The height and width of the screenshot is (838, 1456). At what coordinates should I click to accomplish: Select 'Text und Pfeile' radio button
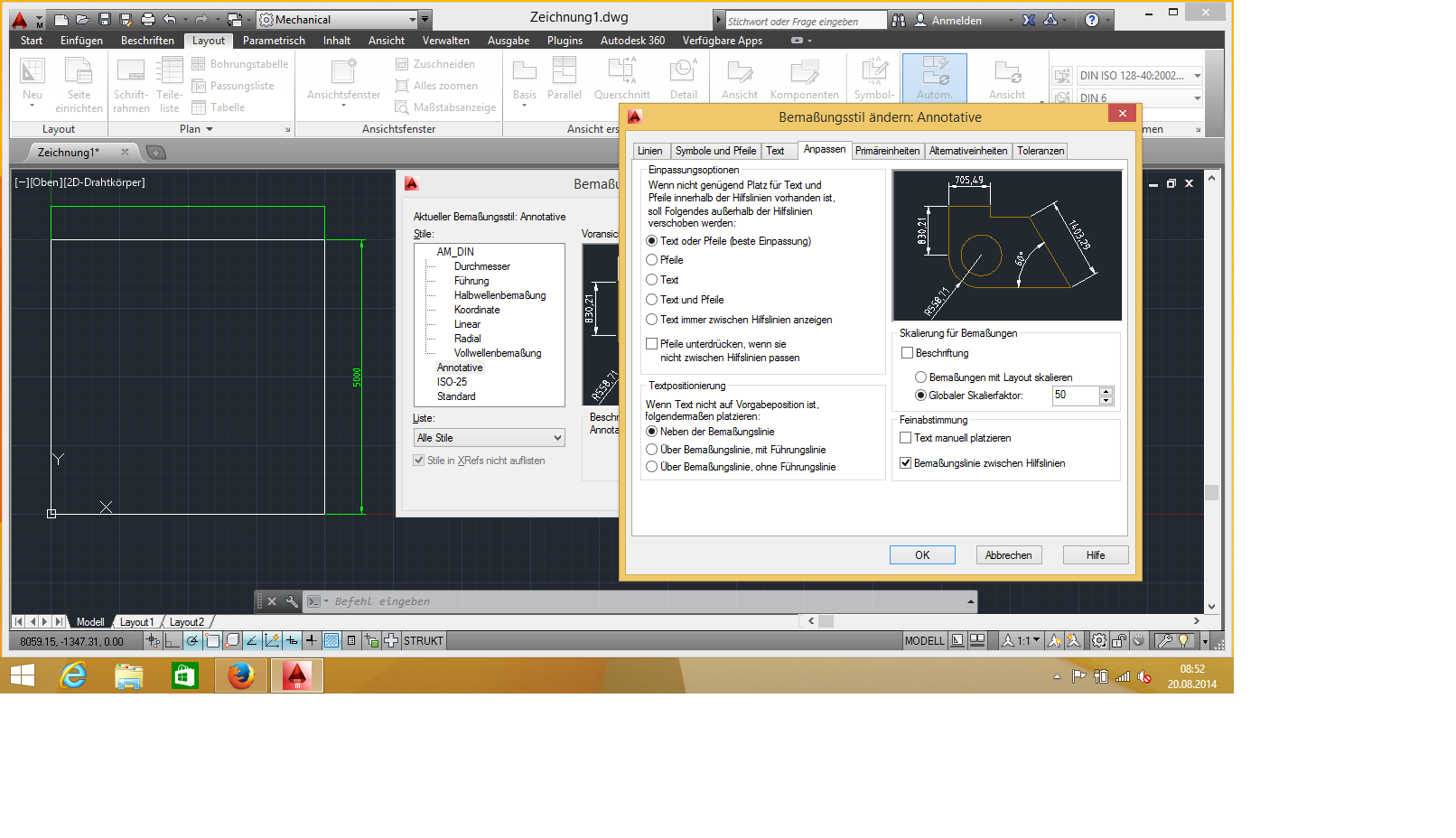click(x=651, y=300)
